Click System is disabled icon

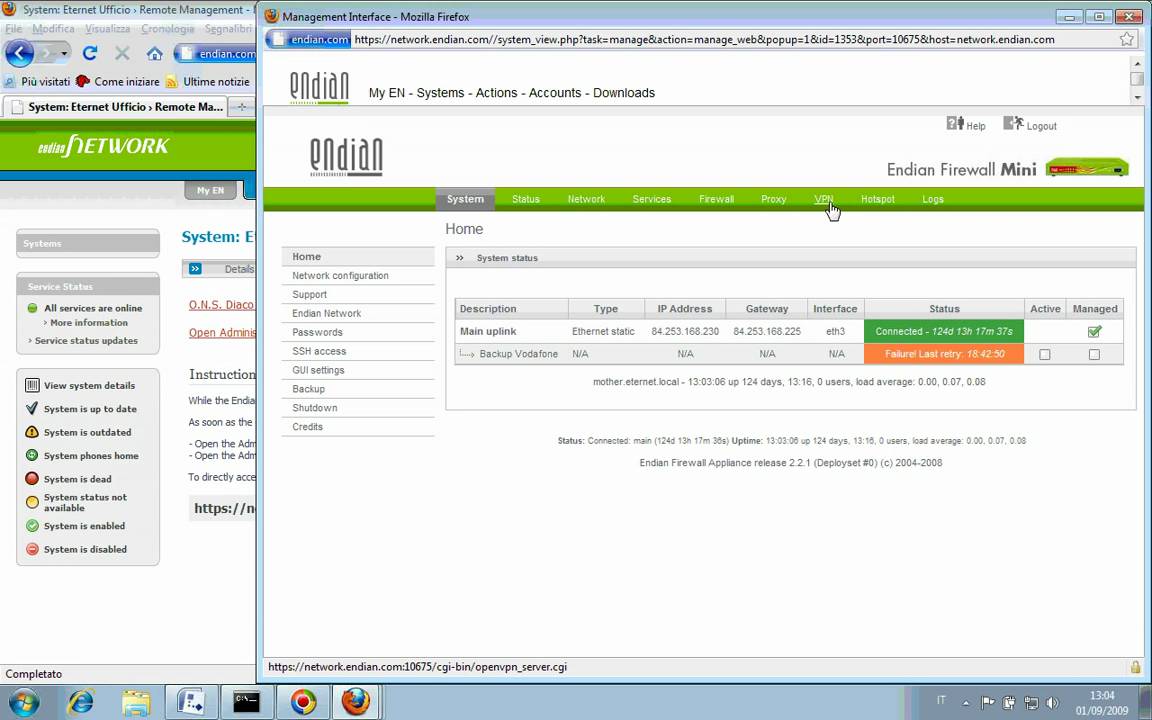(x=32, y=550)
